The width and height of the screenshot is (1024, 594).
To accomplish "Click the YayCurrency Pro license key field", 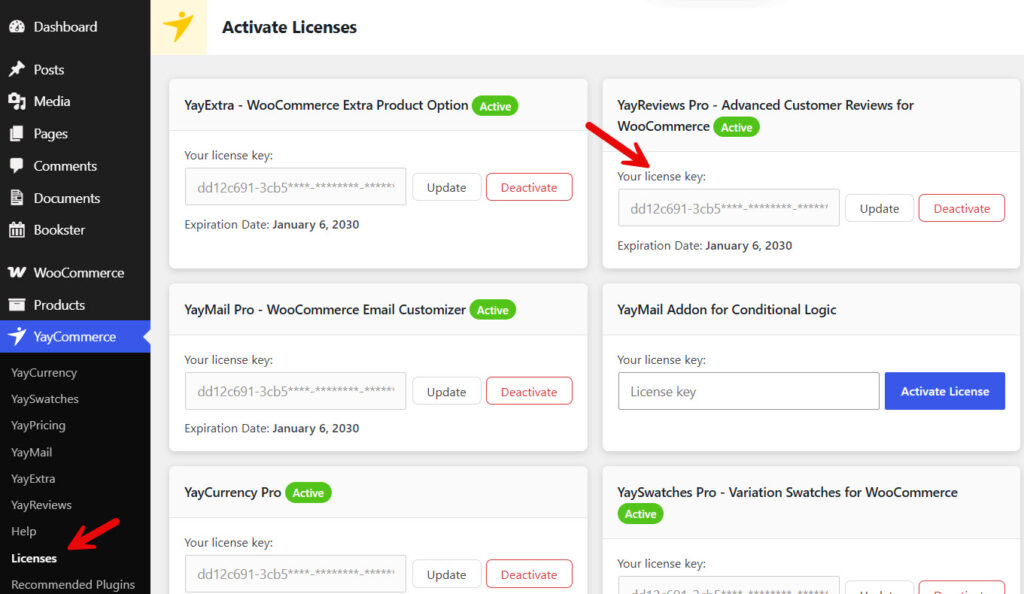I will (x=295, y=574).
